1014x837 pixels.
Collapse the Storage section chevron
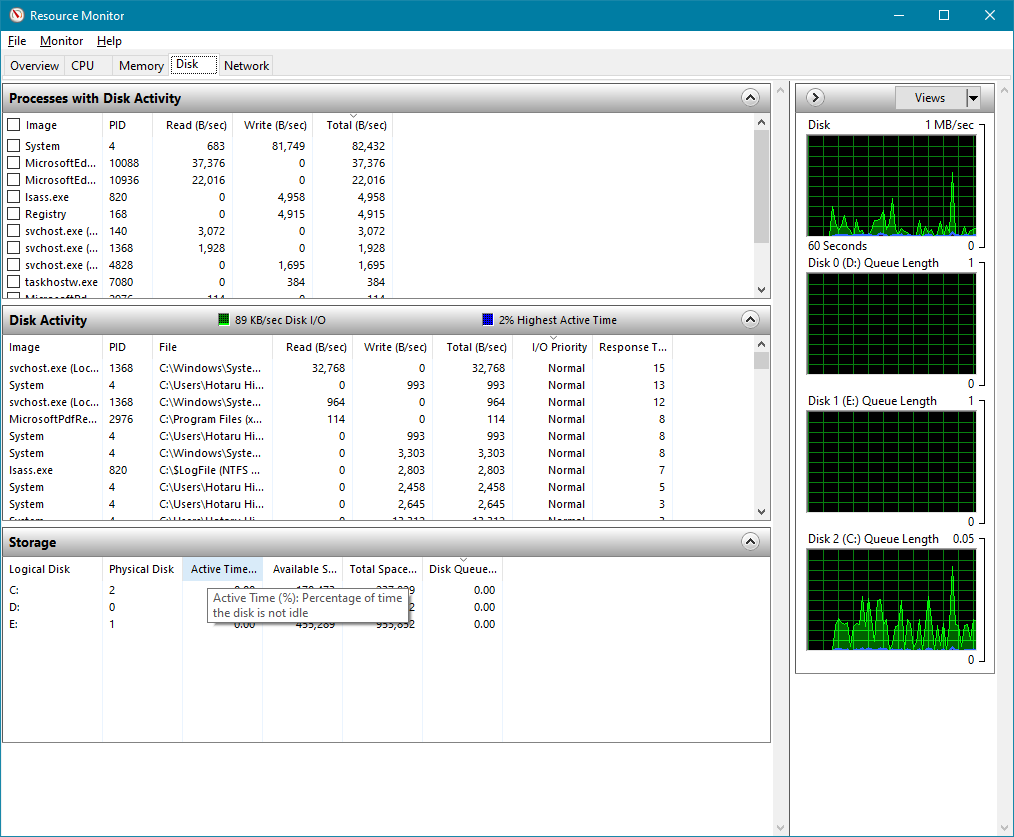[x=750, y=542]
